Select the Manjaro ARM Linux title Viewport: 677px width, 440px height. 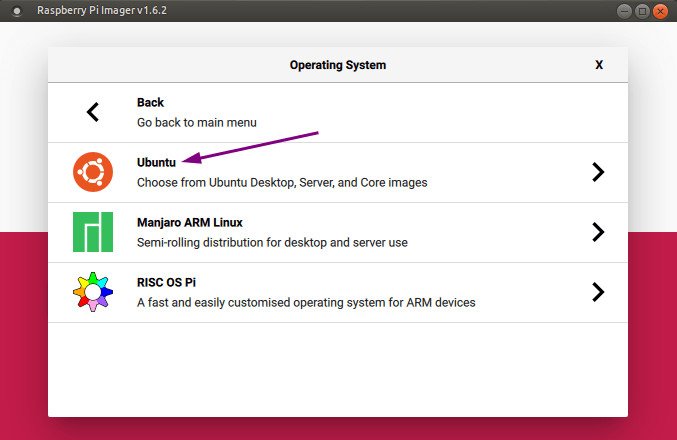(190, 222)
